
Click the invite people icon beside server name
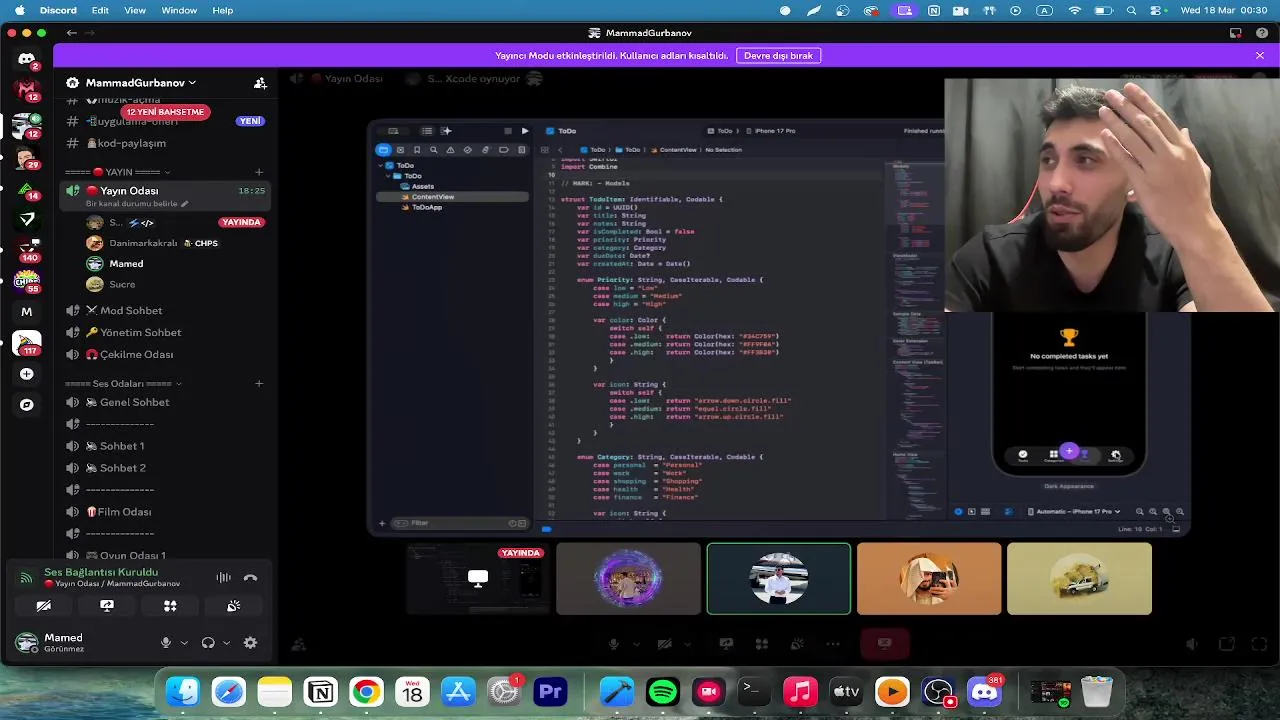point(260,83)
